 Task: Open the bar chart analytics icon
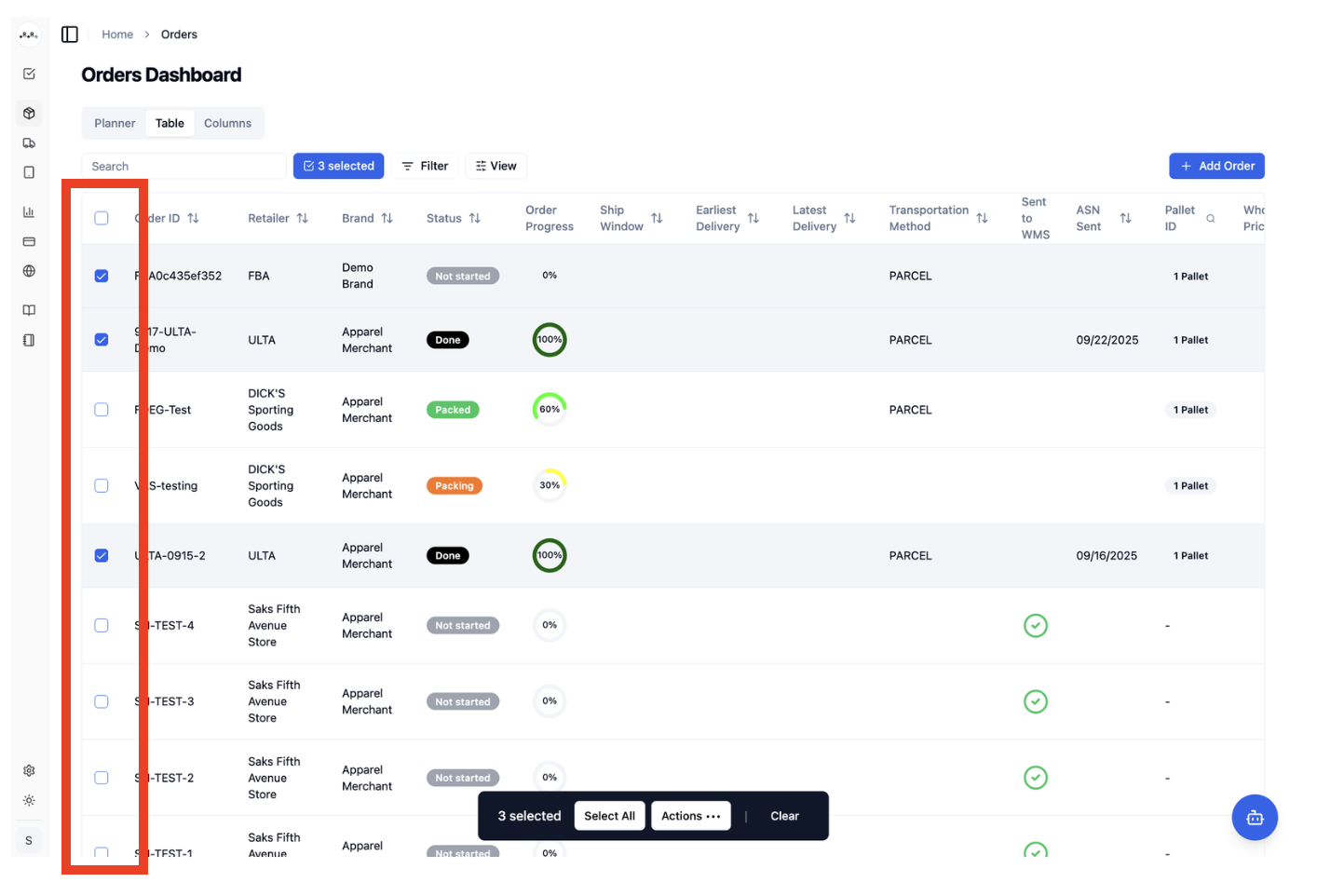click(x=29, y=211)
